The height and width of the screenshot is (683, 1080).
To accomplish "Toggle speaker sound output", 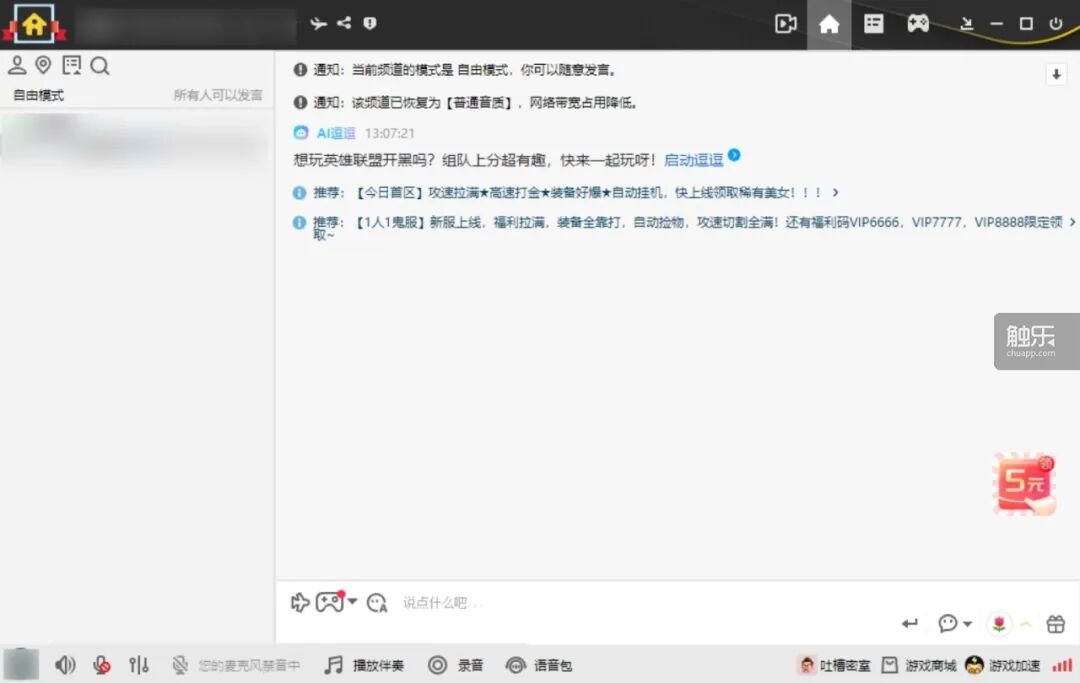I will click(65, 665).
